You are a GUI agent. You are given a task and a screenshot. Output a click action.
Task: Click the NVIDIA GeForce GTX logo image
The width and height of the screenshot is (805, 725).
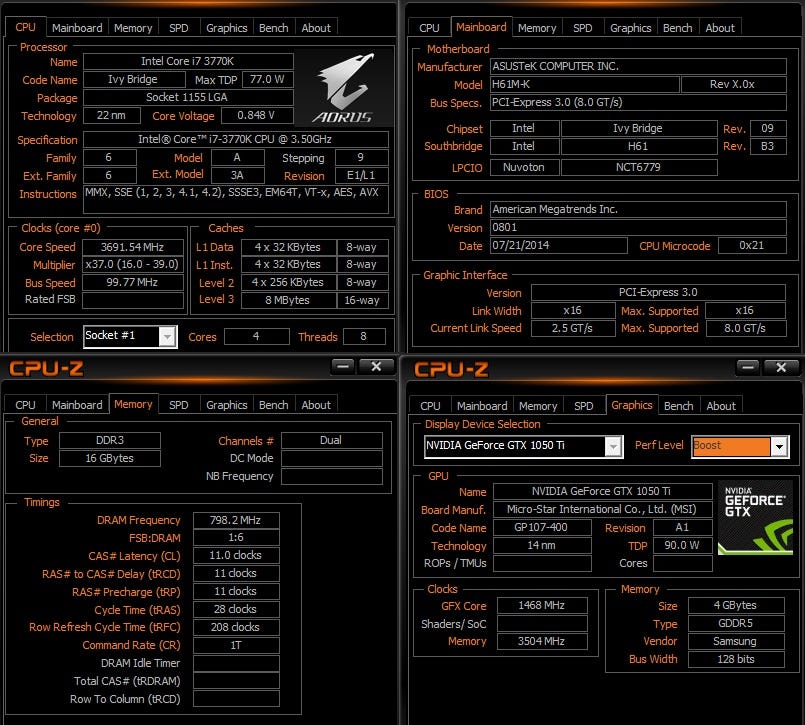point(755,518)
